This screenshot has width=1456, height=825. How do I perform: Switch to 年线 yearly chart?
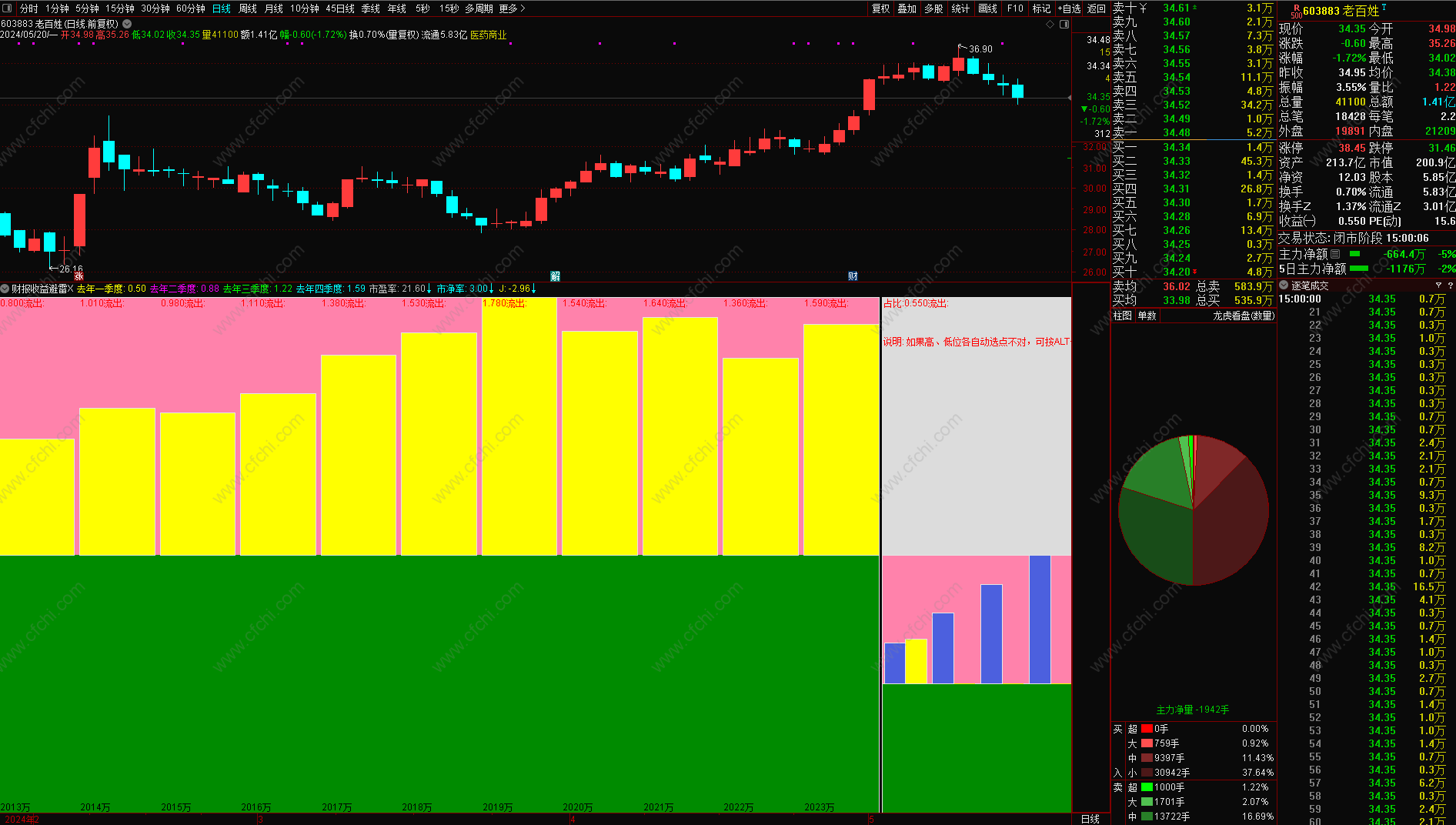point(397,8)
